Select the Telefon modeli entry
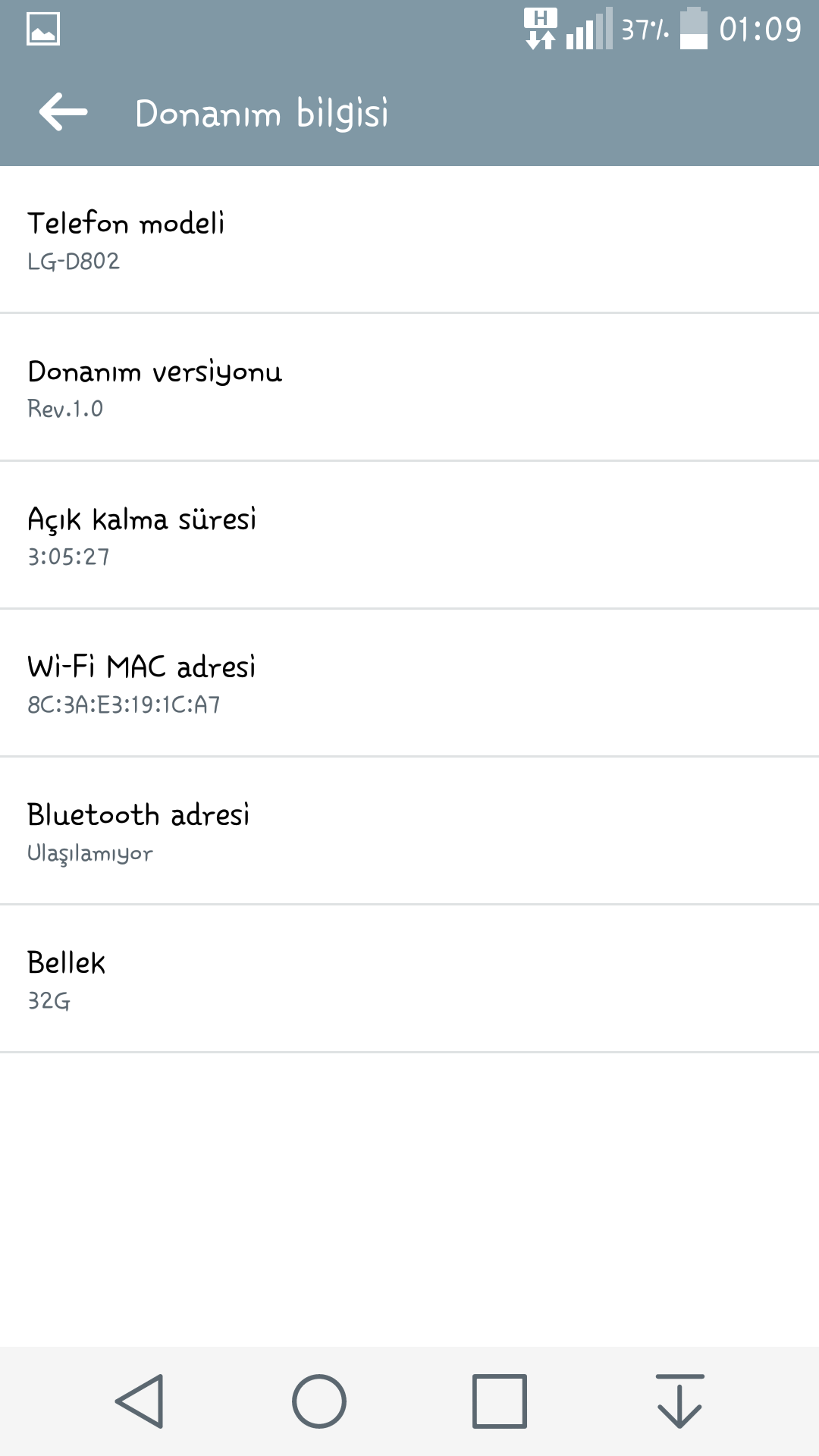The width and height of the screenshot is (819, 1456). click(409, 240)
